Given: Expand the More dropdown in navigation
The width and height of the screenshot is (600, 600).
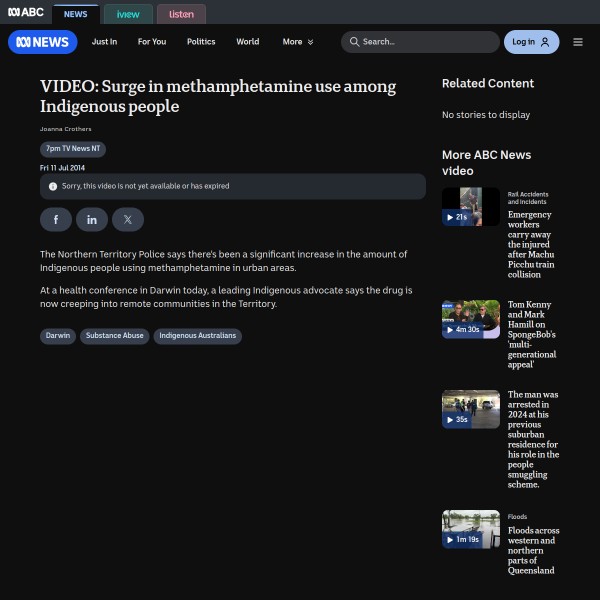Looking at the screenshot, I should point(298,42).
